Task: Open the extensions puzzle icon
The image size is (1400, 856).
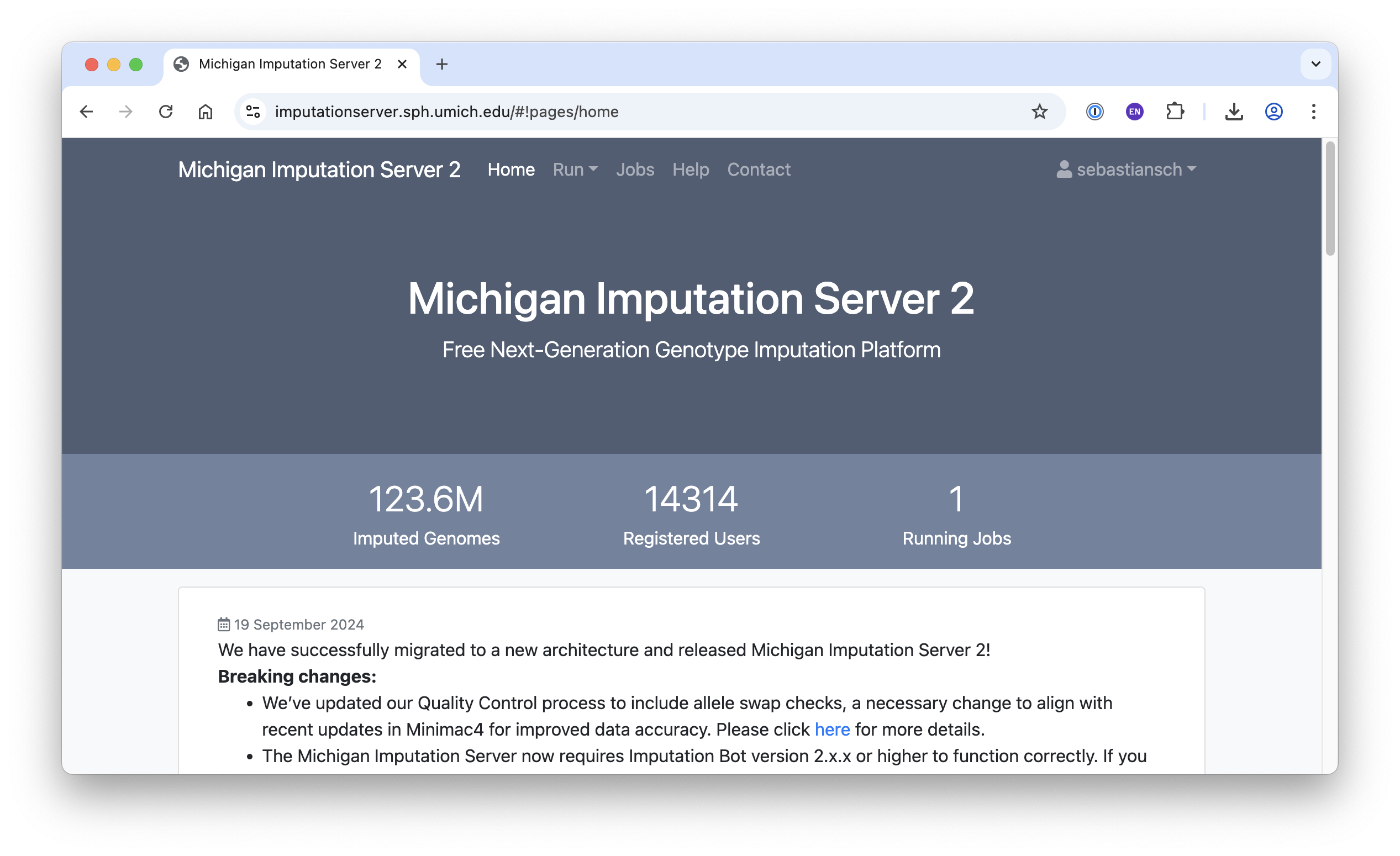Action: [1175, 112]
